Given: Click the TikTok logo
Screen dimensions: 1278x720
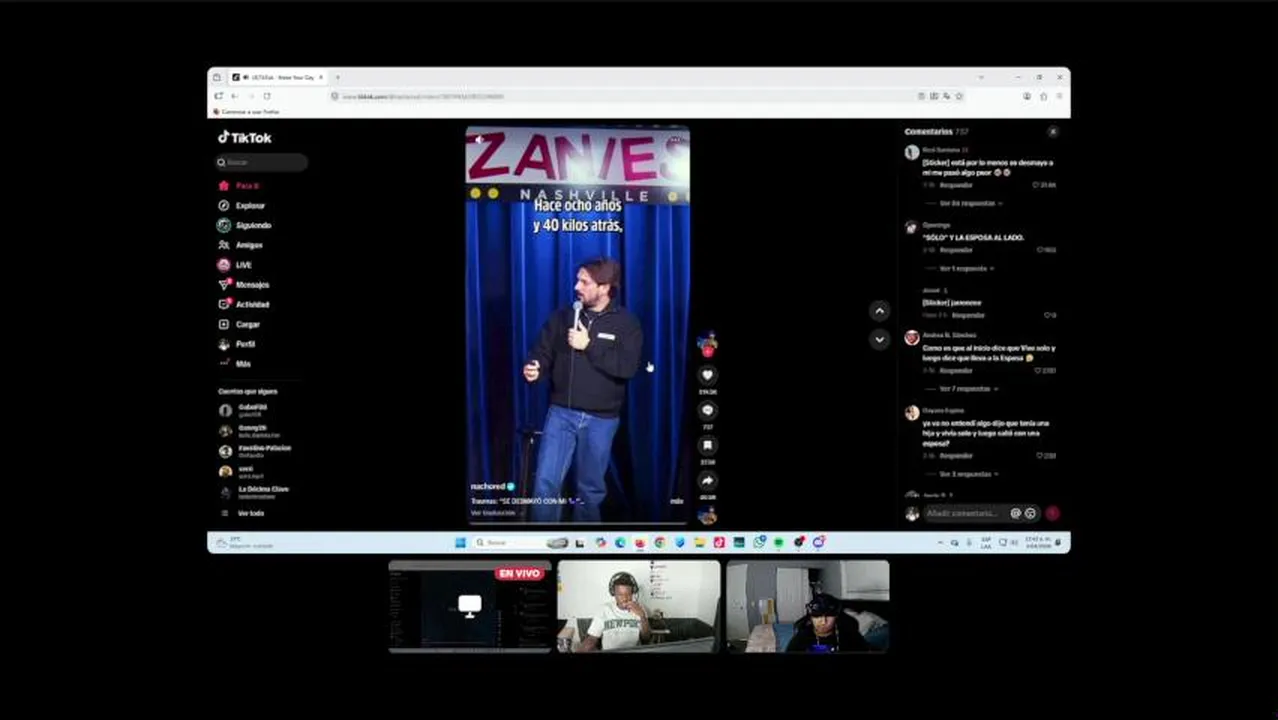Looking at the screenshot, I should tap(245, 138).
